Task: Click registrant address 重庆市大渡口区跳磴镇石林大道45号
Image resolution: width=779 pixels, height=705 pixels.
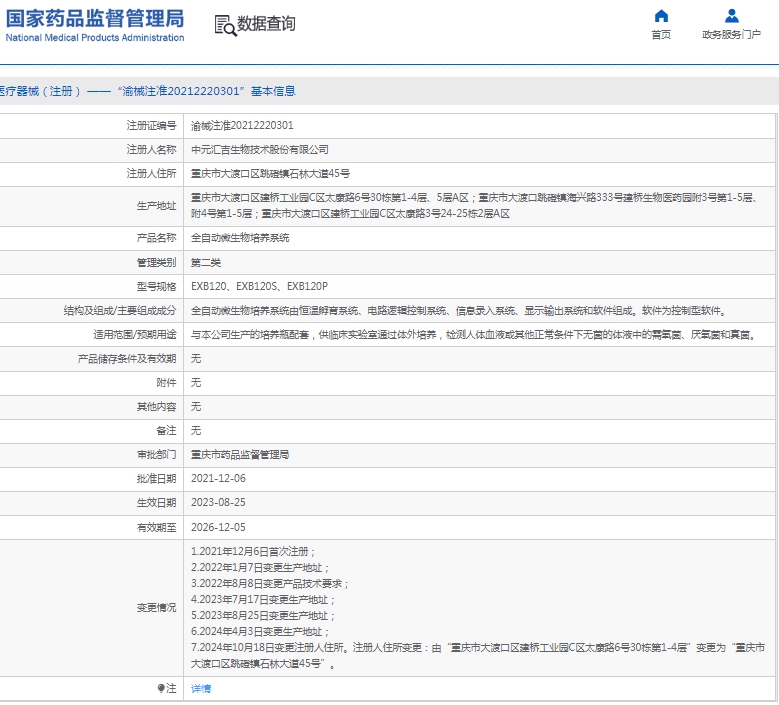Action: (x=270, y=173)
